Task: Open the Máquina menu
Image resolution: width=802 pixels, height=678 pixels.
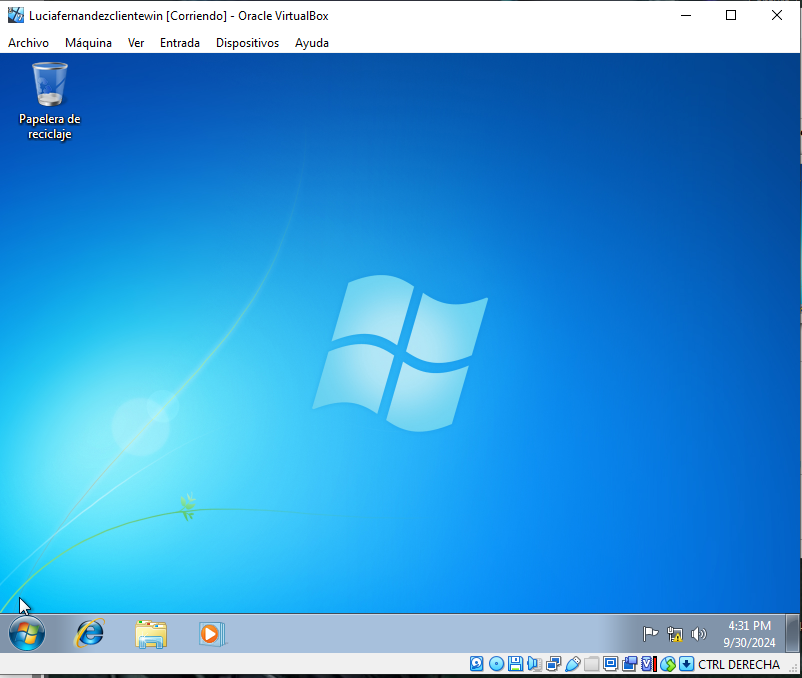Action: (x=88, y=43)
